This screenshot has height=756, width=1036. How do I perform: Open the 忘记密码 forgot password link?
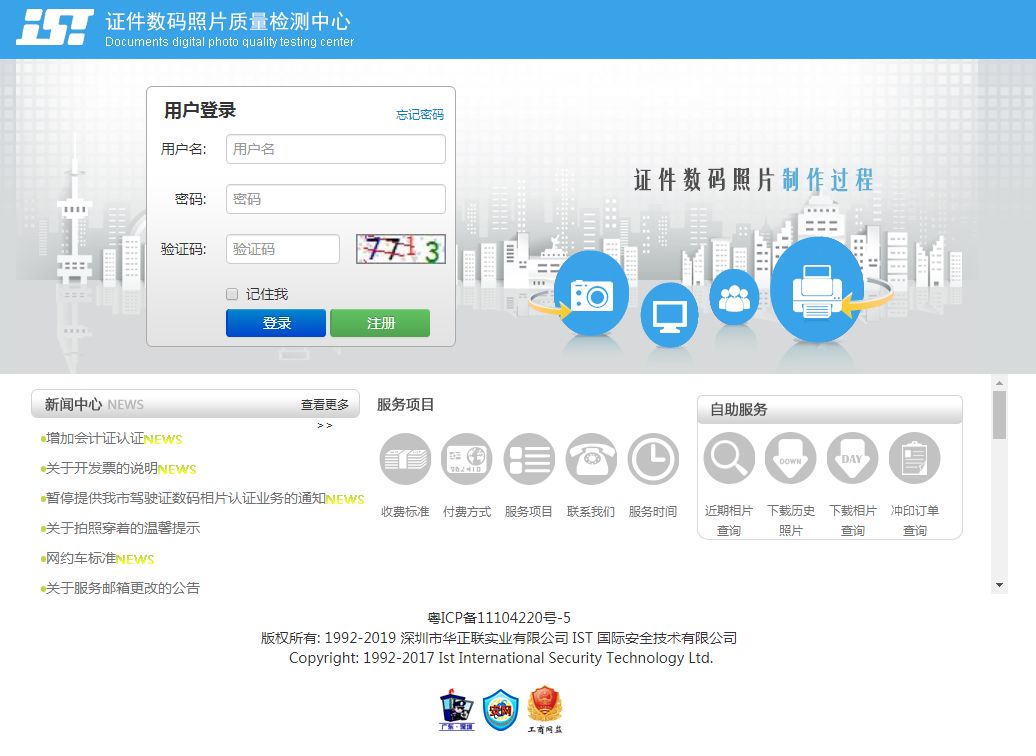point(422,114)
